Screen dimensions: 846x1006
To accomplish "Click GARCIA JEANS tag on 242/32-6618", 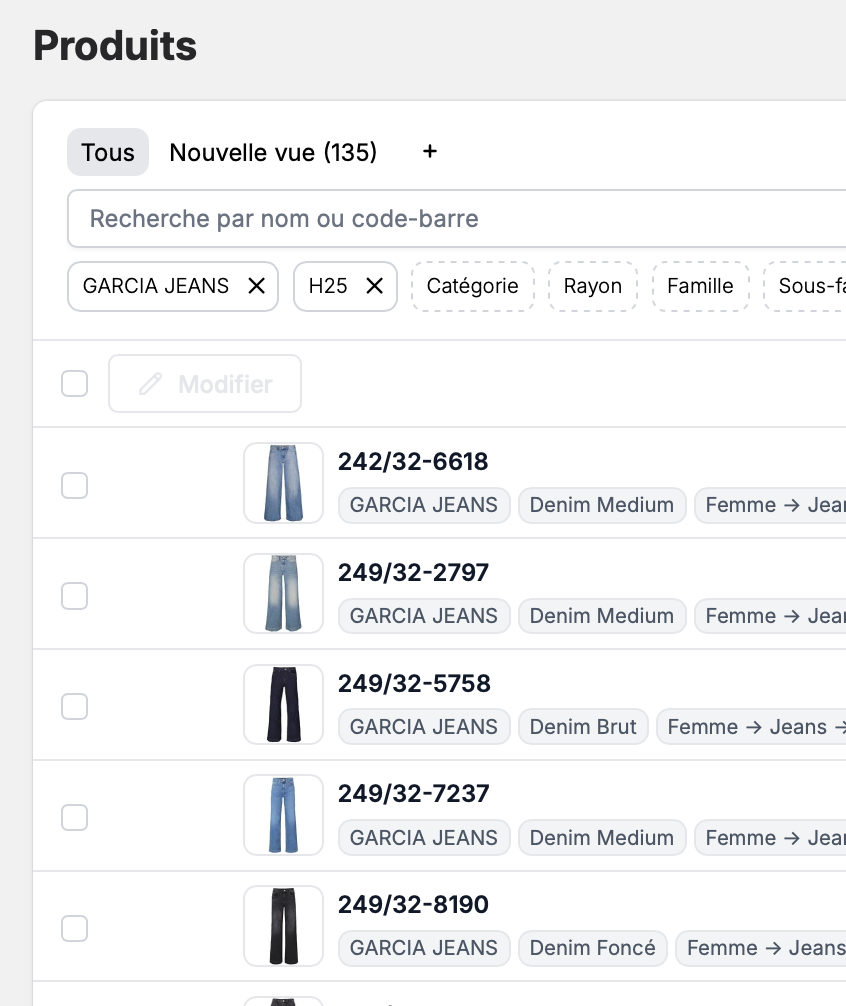I will 424,505.
